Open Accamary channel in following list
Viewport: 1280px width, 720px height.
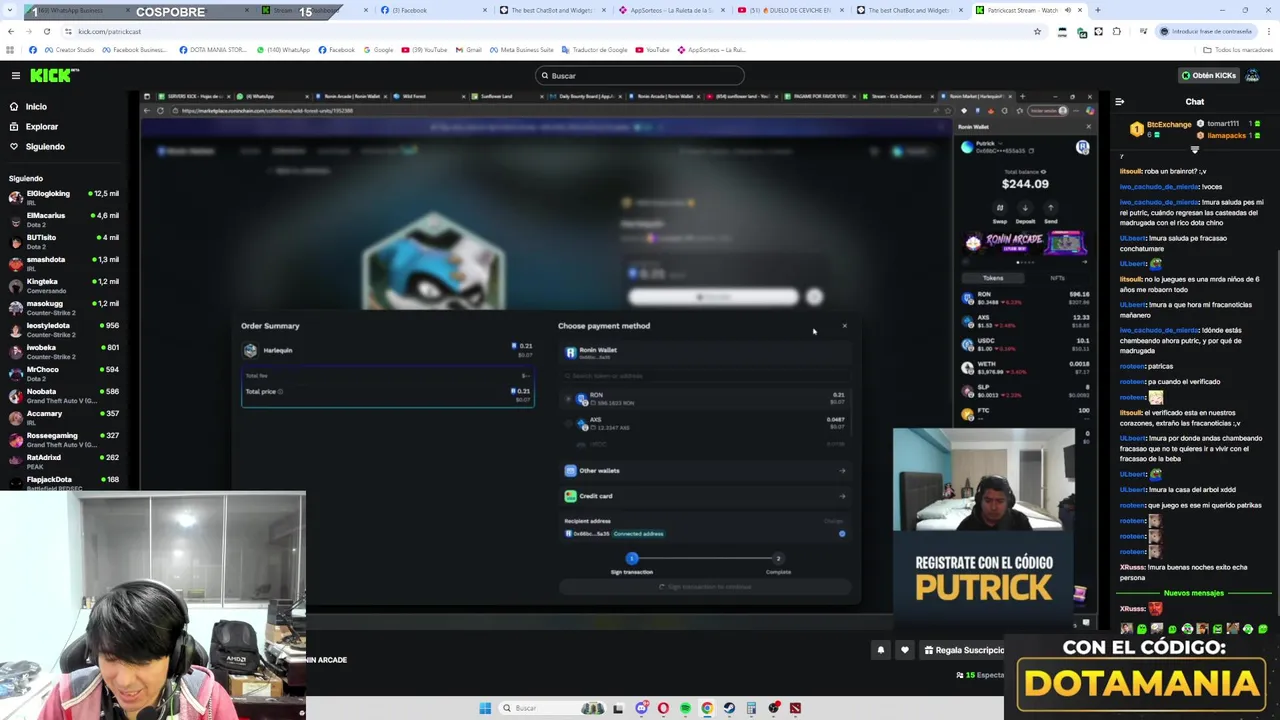(x=64, y=417)
